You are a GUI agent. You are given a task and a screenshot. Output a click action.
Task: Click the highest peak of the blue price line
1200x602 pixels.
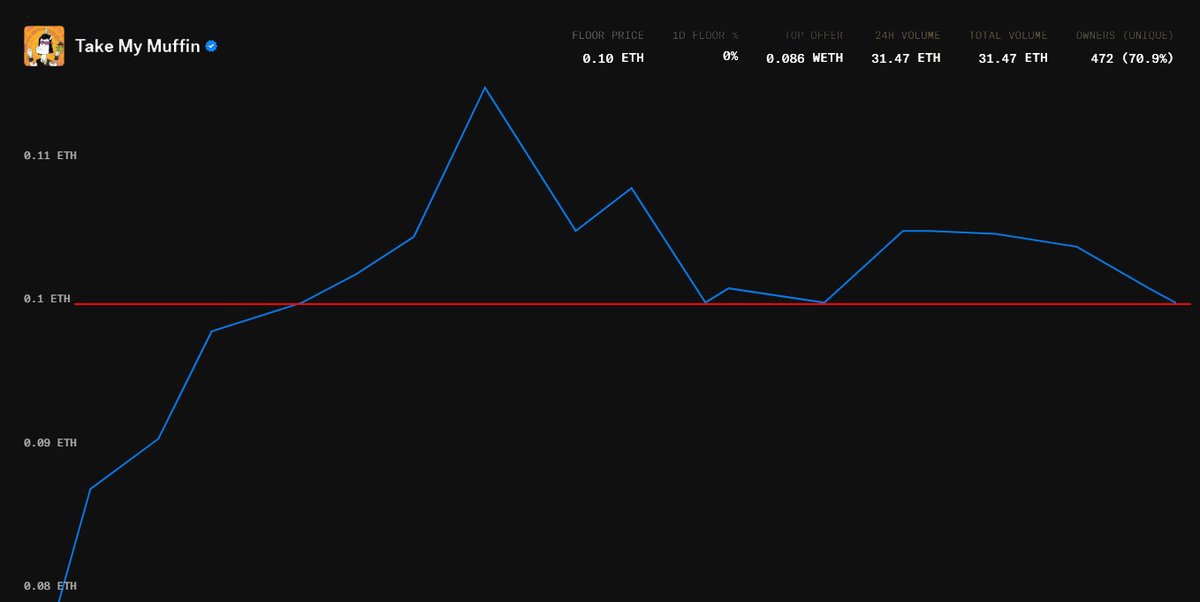click(485, 88)
